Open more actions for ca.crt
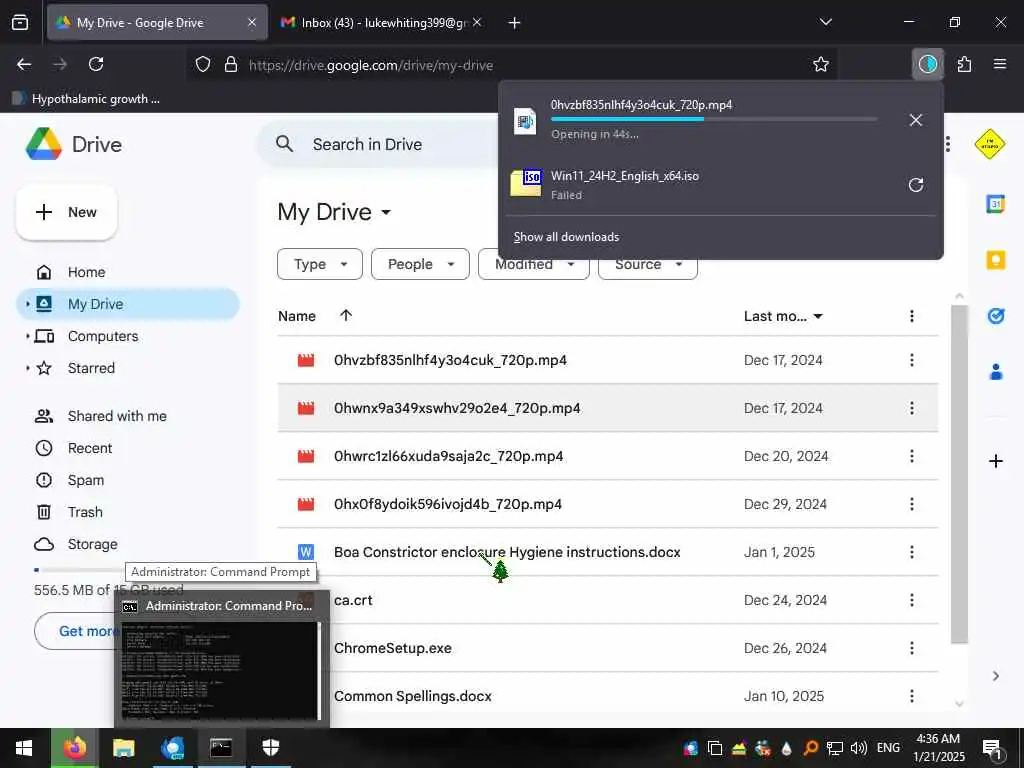 (x=912, y=600)
